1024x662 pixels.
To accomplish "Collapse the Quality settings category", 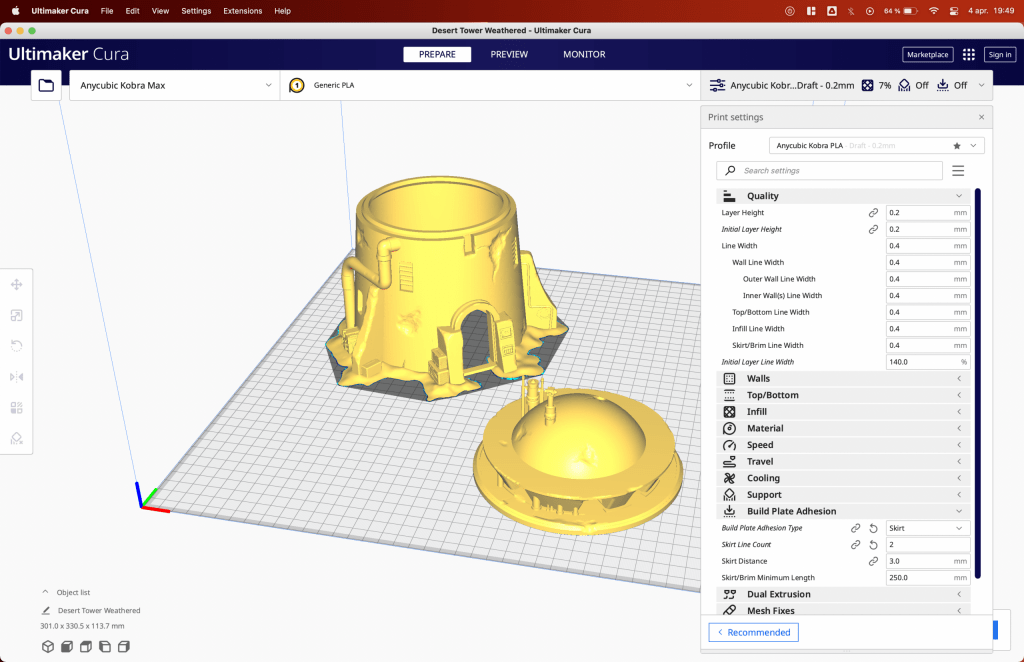I will point(842,196).
